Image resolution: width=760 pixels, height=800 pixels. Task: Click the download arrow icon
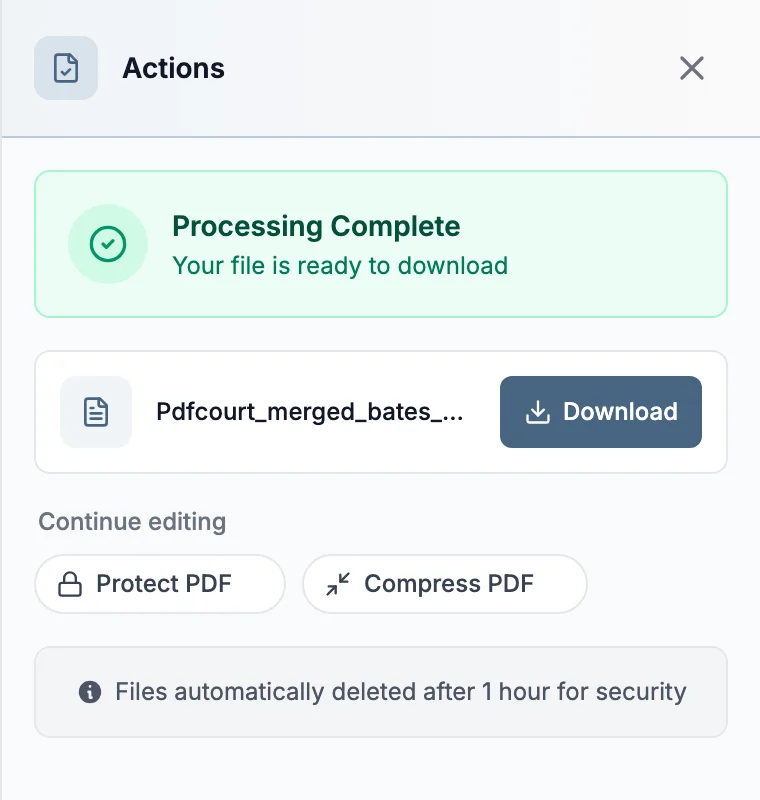[x=538, y=412]
